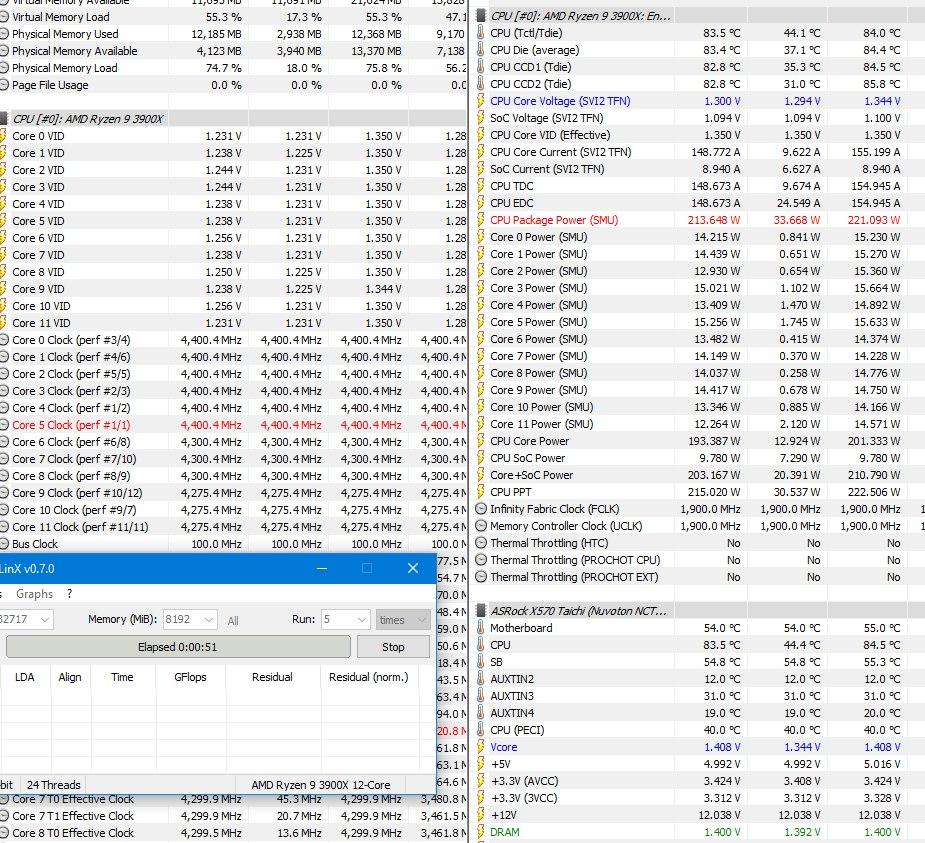Click the LDA column header in LinX
This screenshot has height=843, width=925.
click(x=25, y=677)
